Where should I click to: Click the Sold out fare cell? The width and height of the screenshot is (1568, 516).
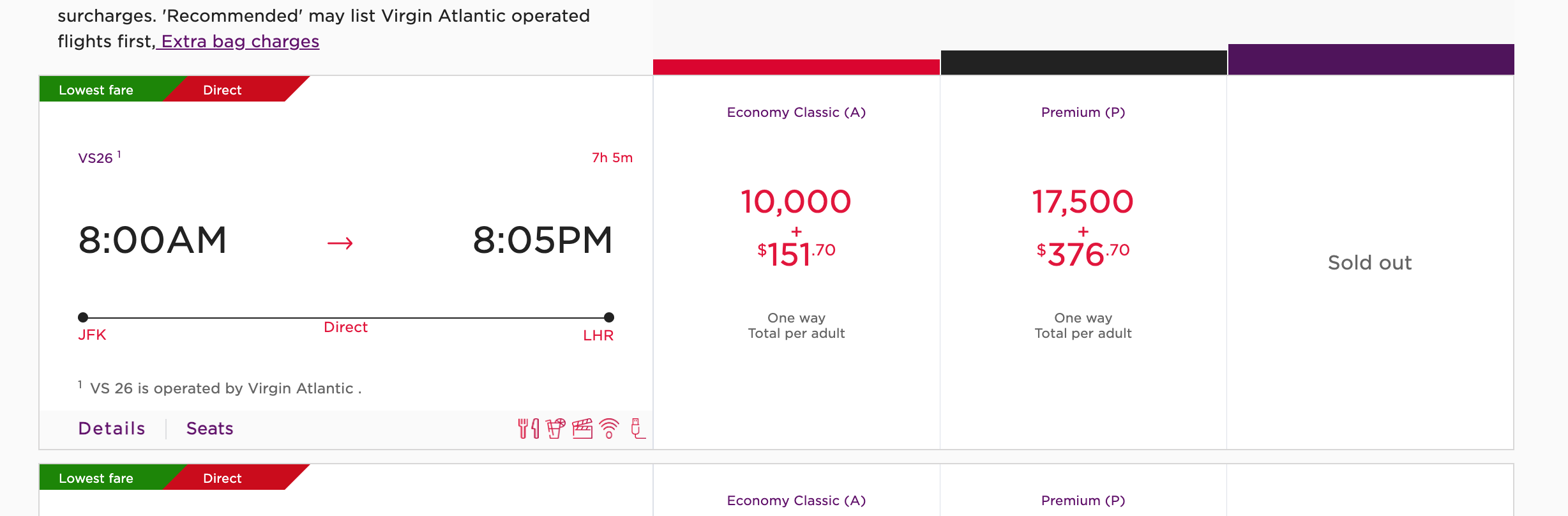(1370, 262)
